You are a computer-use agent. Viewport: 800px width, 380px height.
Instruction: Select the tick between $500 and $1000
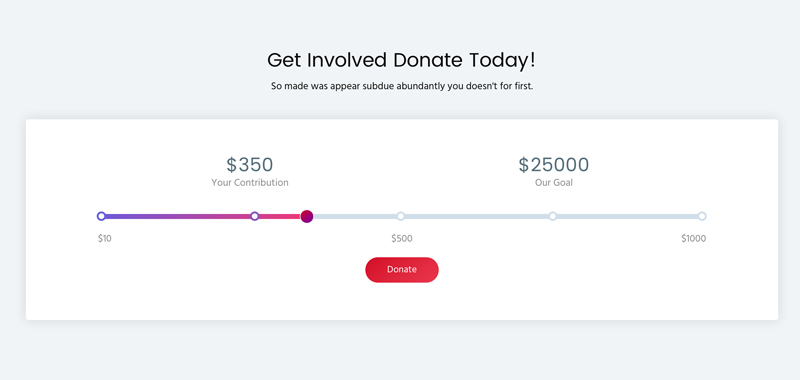click(x=553, y=216)
